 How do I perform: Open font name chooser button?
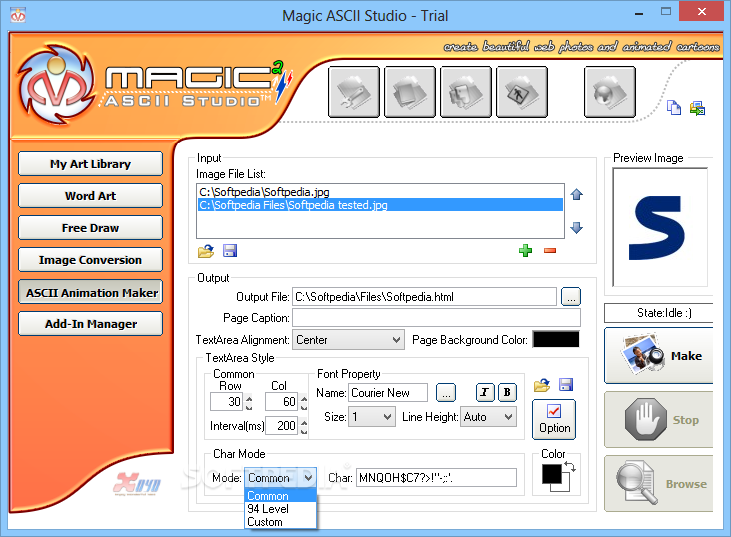click(x=446, y=392)
